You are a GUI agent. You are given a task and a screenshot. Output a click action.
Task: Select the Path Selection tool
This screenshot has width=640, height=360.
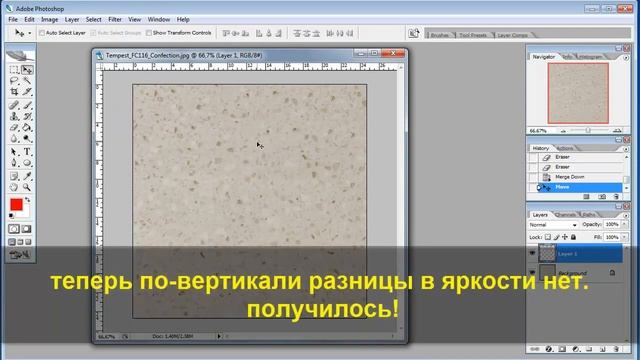click(x=14, y=152)
